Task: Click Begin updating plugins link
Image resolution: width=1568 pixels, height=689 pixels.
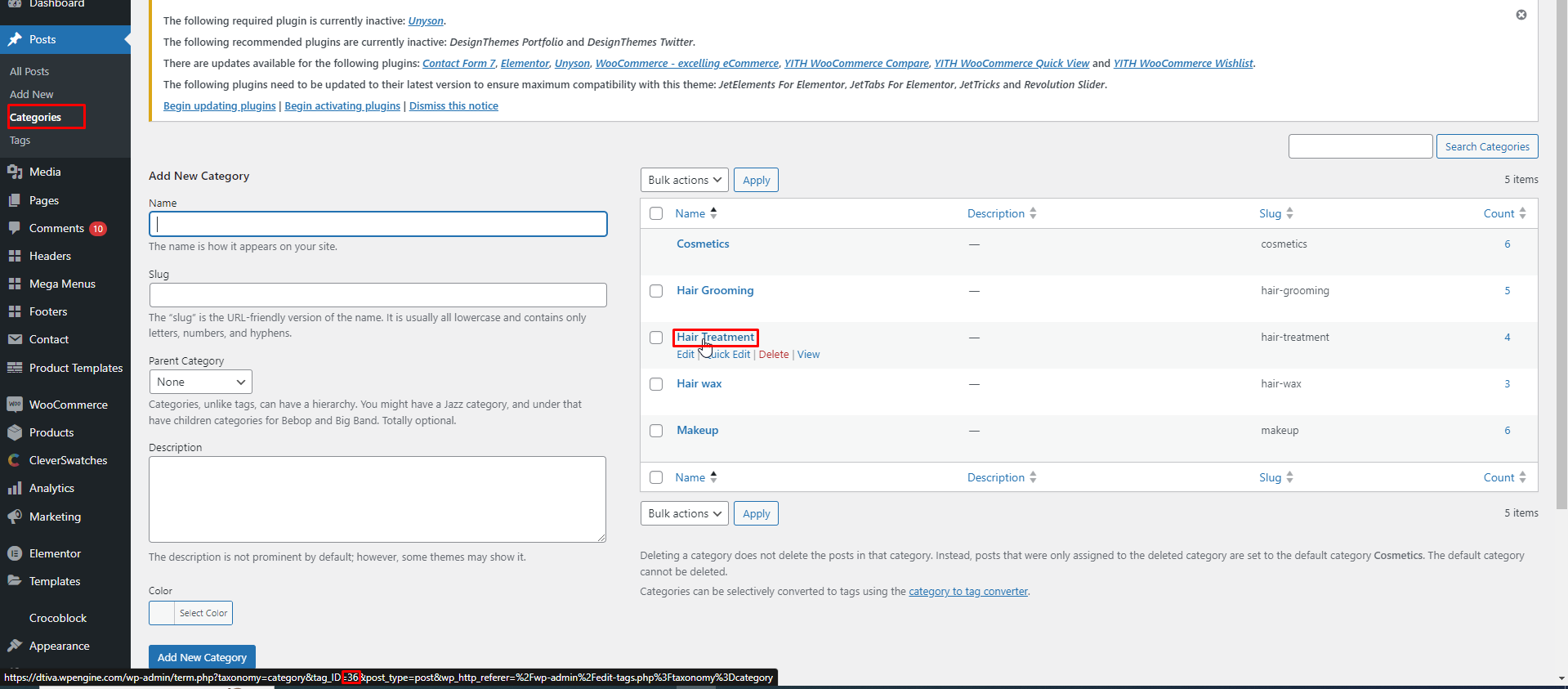Action: pos(220,105)
